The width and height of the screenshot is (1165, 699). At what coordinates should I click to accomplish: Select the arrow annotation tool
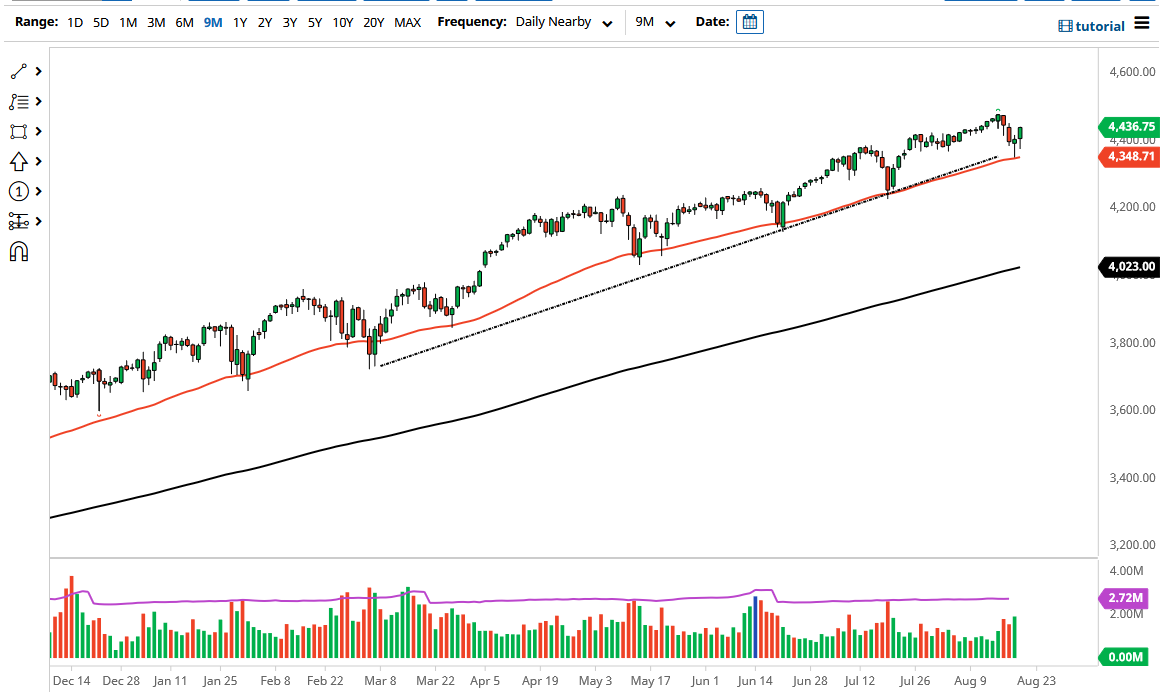(x=20, y=161)
